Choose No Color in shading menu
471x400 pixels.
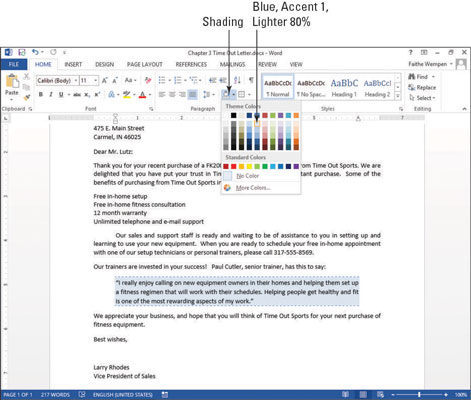click(247, 176)
